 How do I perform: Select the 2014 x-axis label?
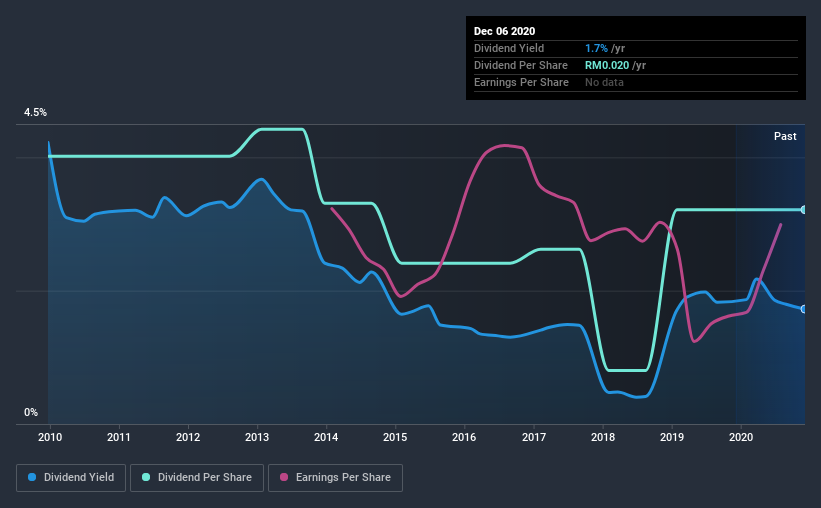click(326, 437)
